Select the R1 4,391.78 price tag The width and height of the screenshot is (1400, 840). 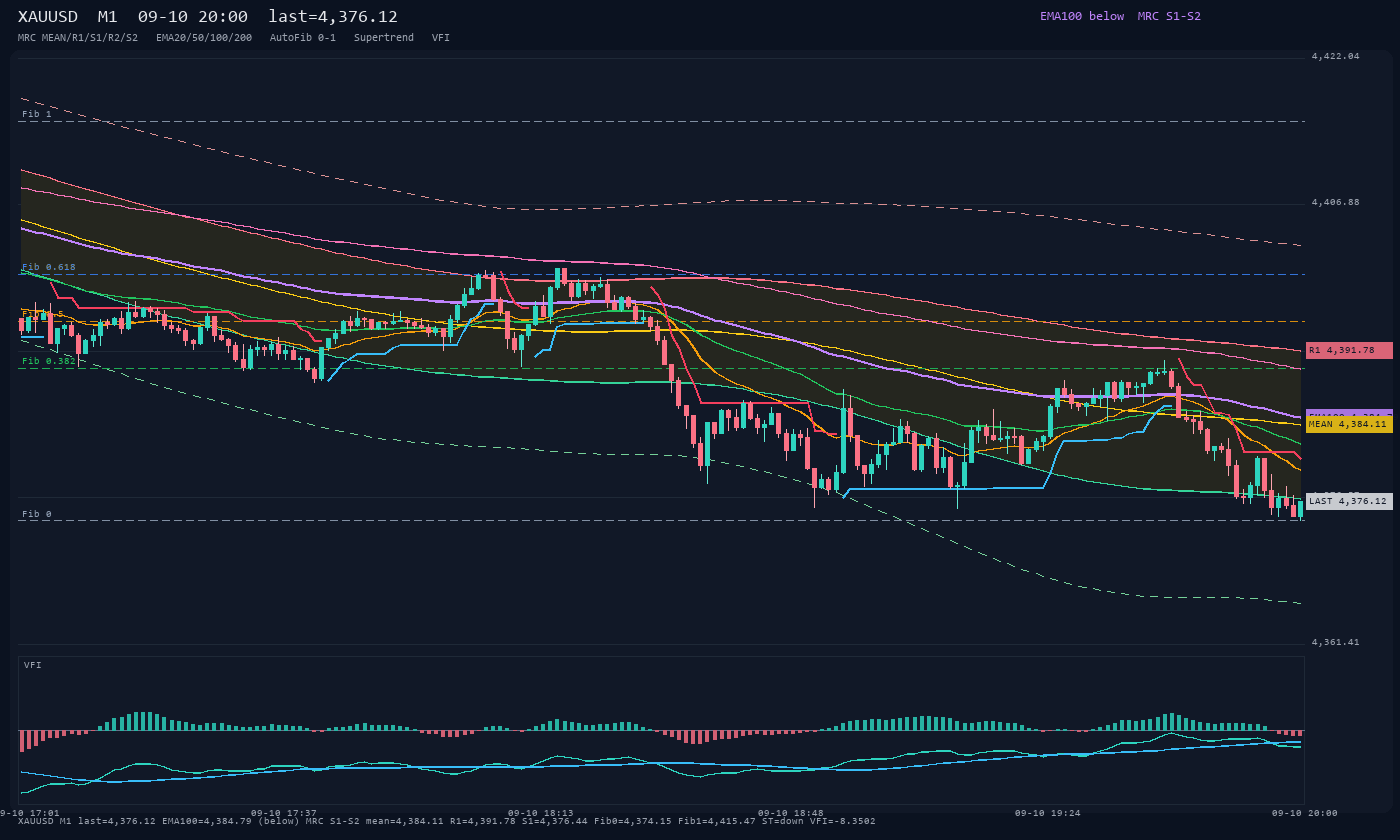point(1349,350)
